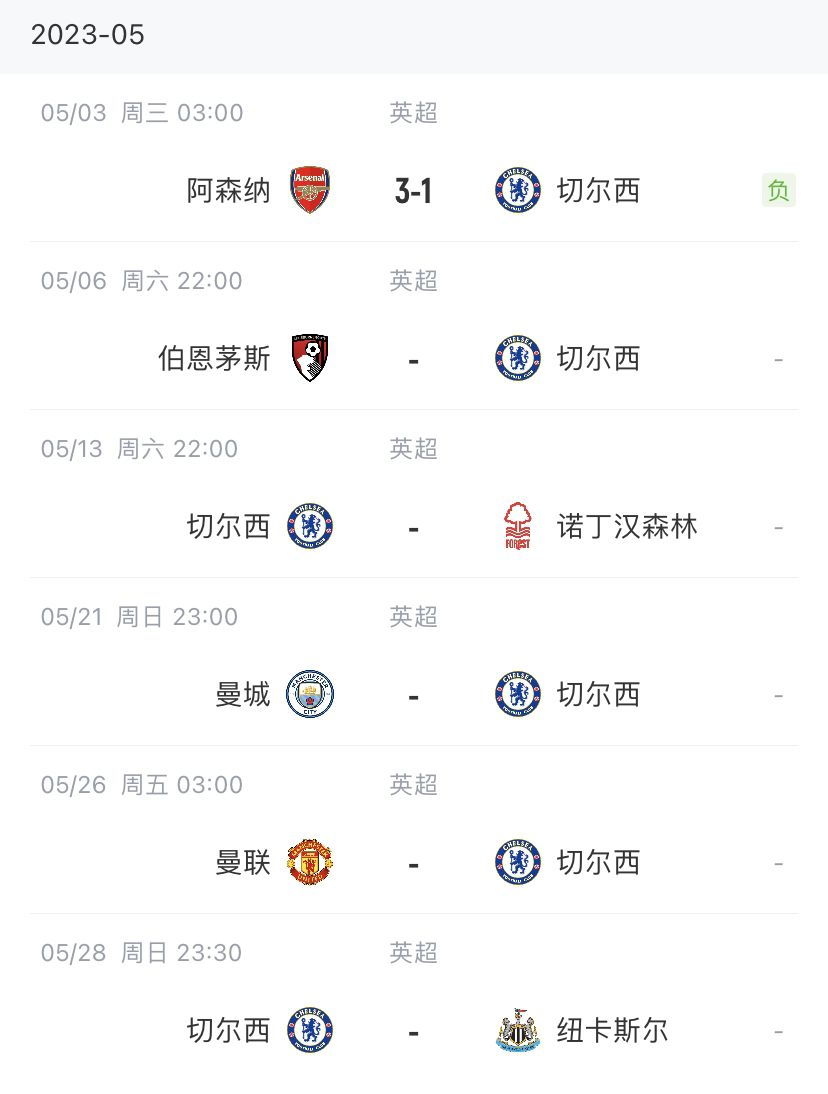This screenshot has height=1094, width=828.
Task: Open team name 曼城
Action: (243, 695)
